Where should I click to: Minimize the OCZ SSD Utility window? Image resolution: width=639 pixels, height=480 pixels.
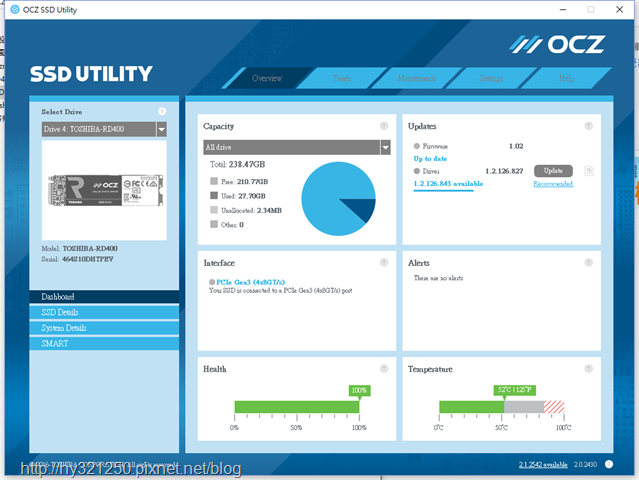[x=563, y=9]
